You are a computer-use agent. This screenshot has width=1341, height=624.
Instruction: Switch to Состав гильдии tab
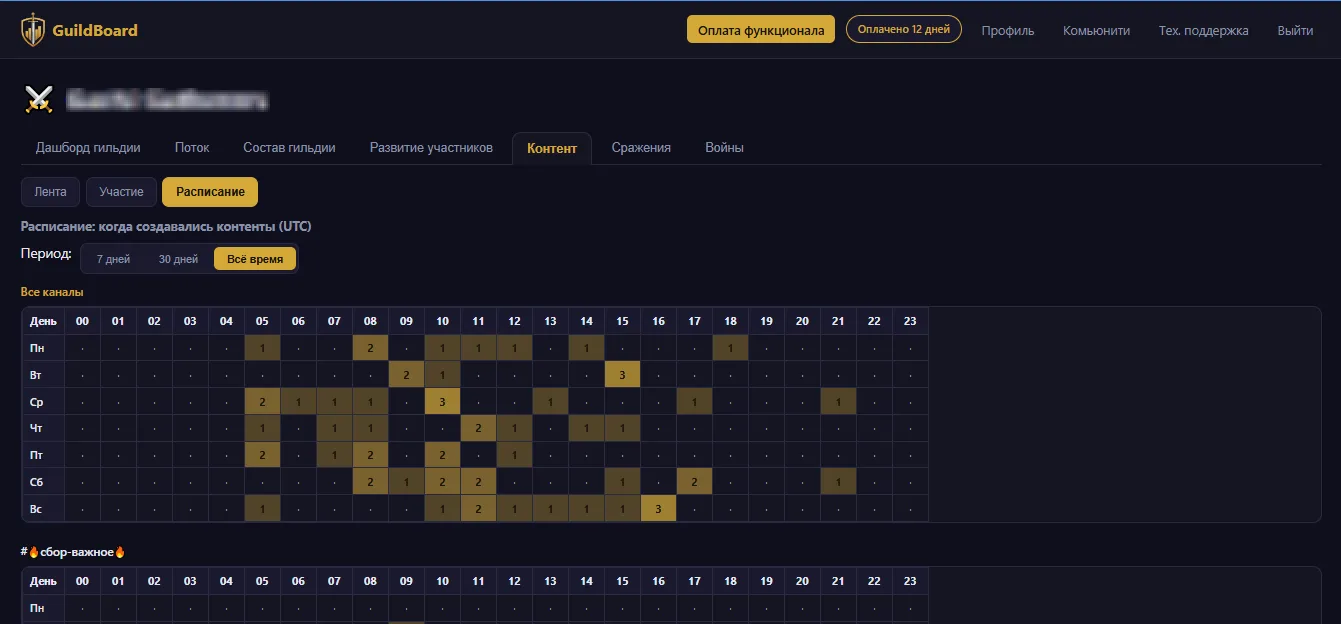(289, 148)
